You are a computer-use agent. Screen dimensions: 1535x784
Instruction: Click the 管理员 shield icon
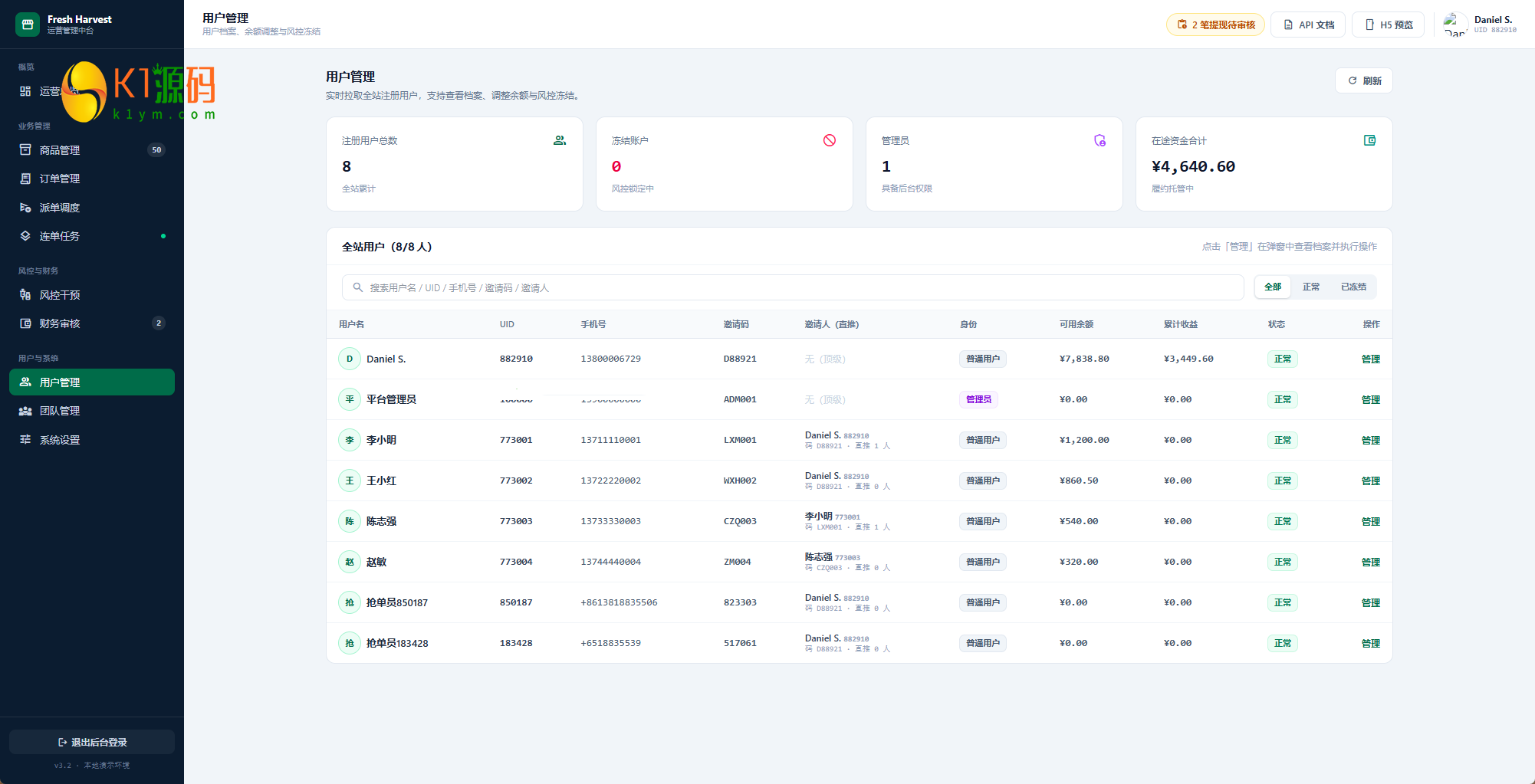1099,140
